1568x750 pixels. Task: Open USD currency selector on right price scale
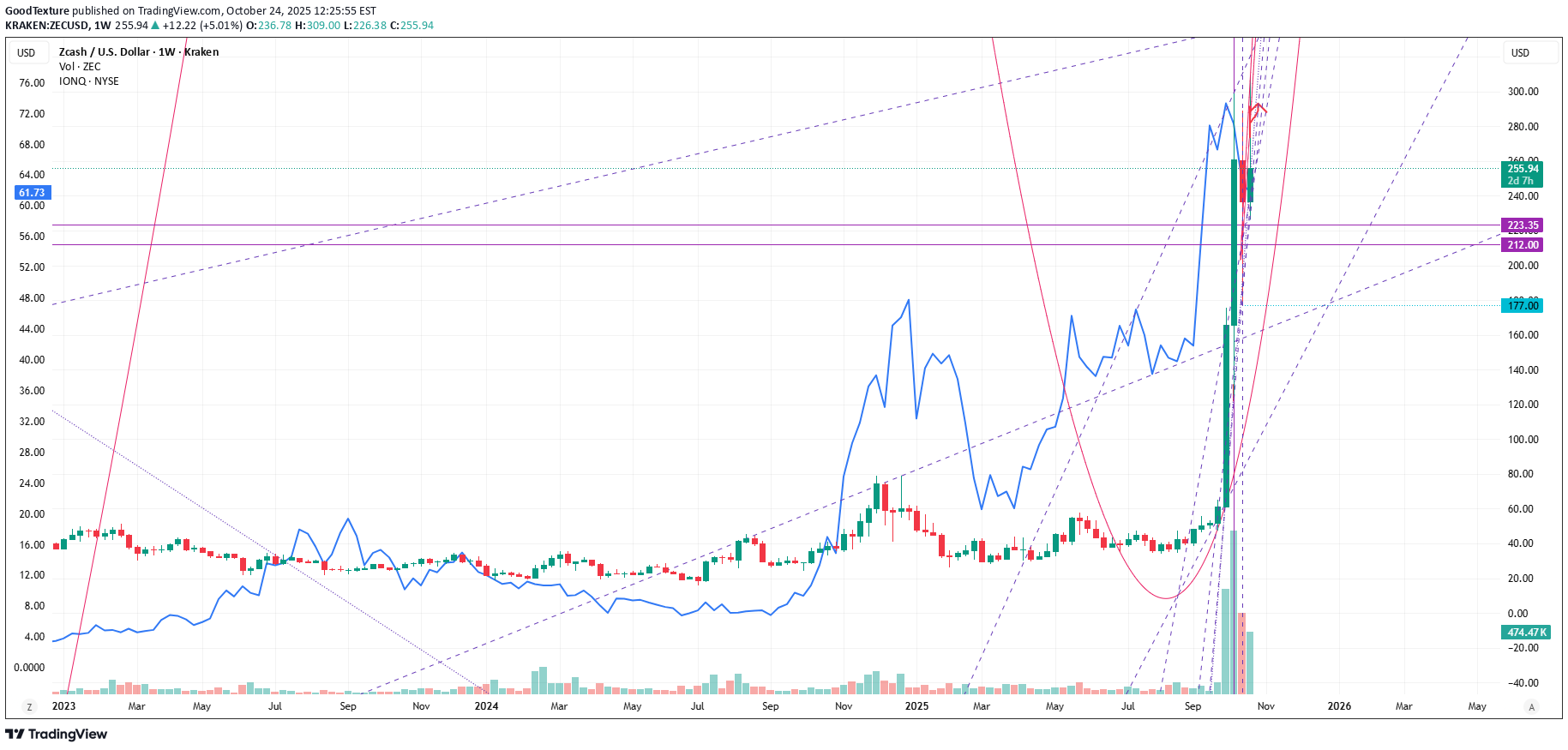coord(1520,53)
